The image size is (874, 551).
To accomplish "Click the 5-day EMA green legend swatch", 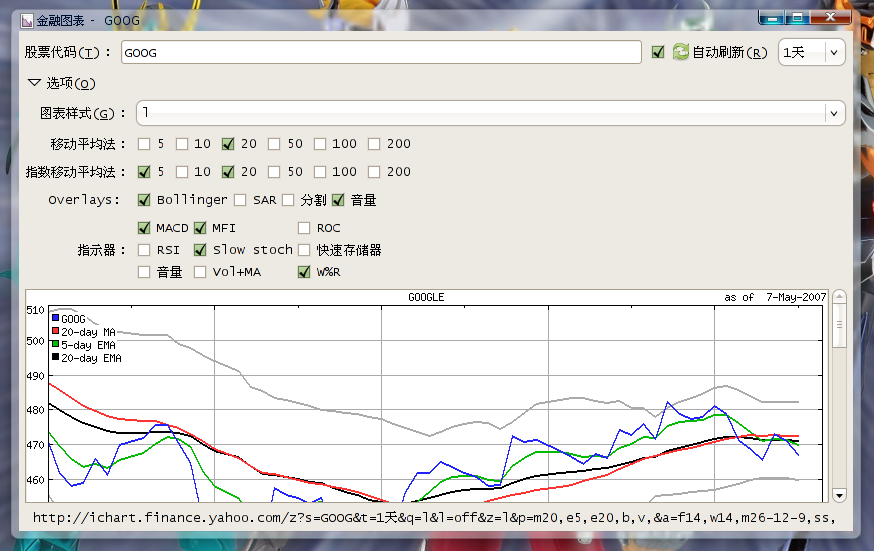I will coord(55,344).
